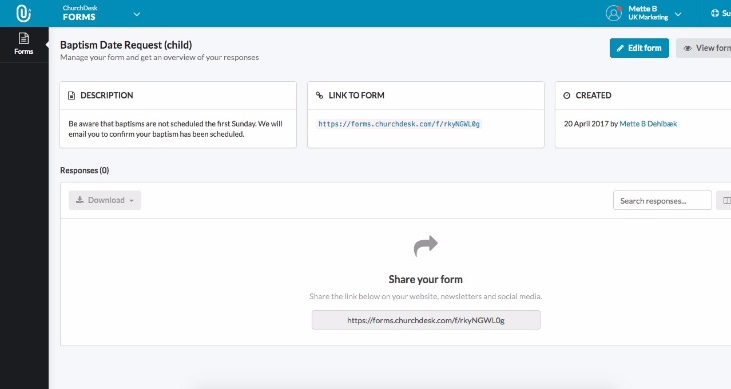Open the Download dropdown
The height and width of the screenshot is (389, 731).
105,200
